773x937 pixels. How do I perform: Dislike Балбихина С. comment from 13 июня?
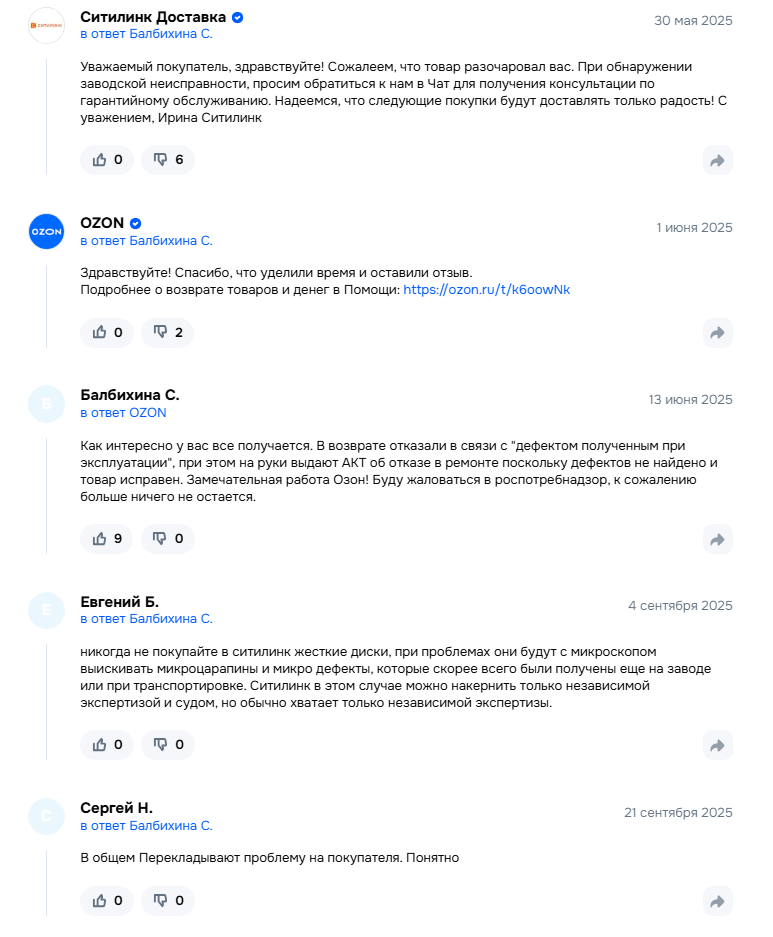[167, 539]
